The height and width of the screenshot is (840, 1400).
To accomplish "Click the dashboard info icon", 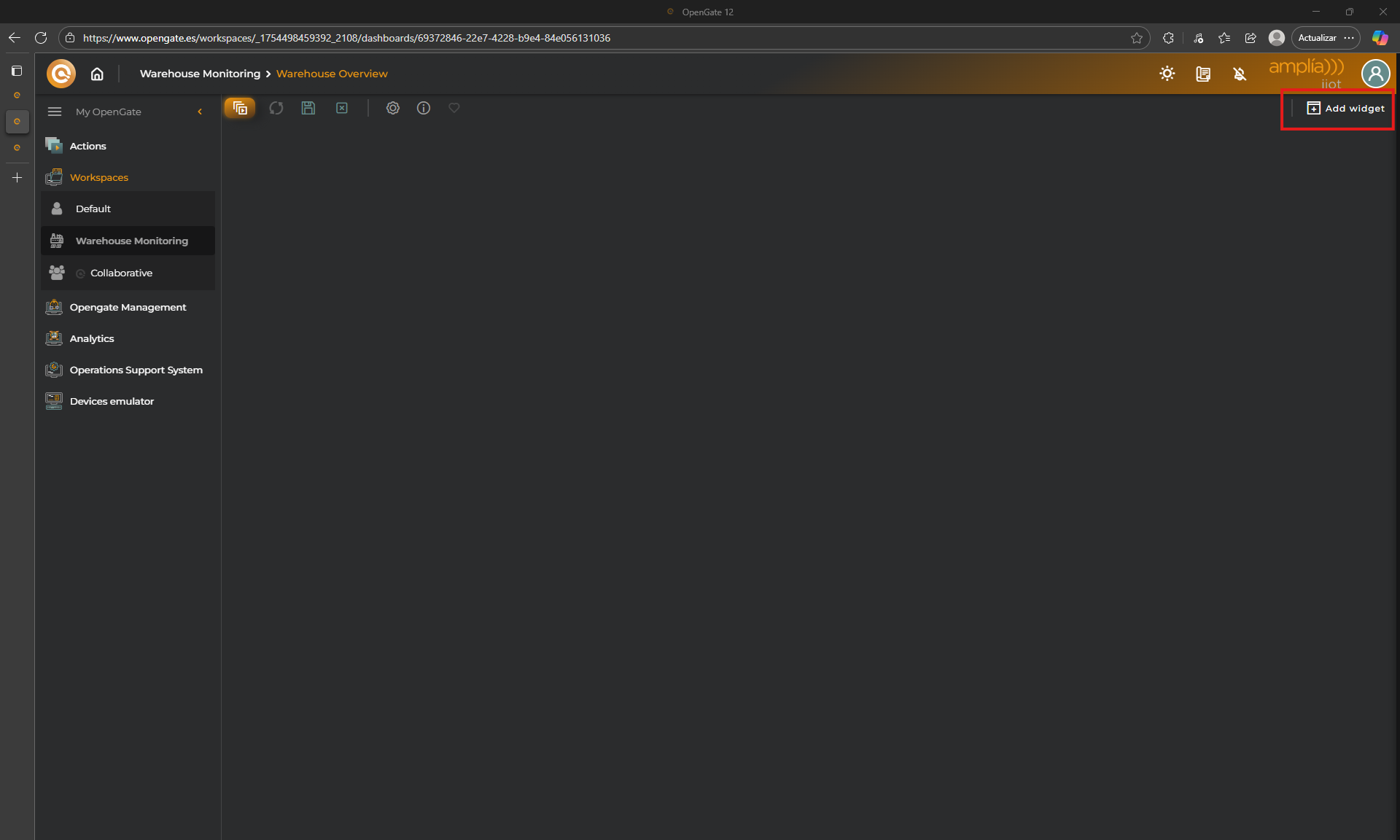I will [424, 108].
